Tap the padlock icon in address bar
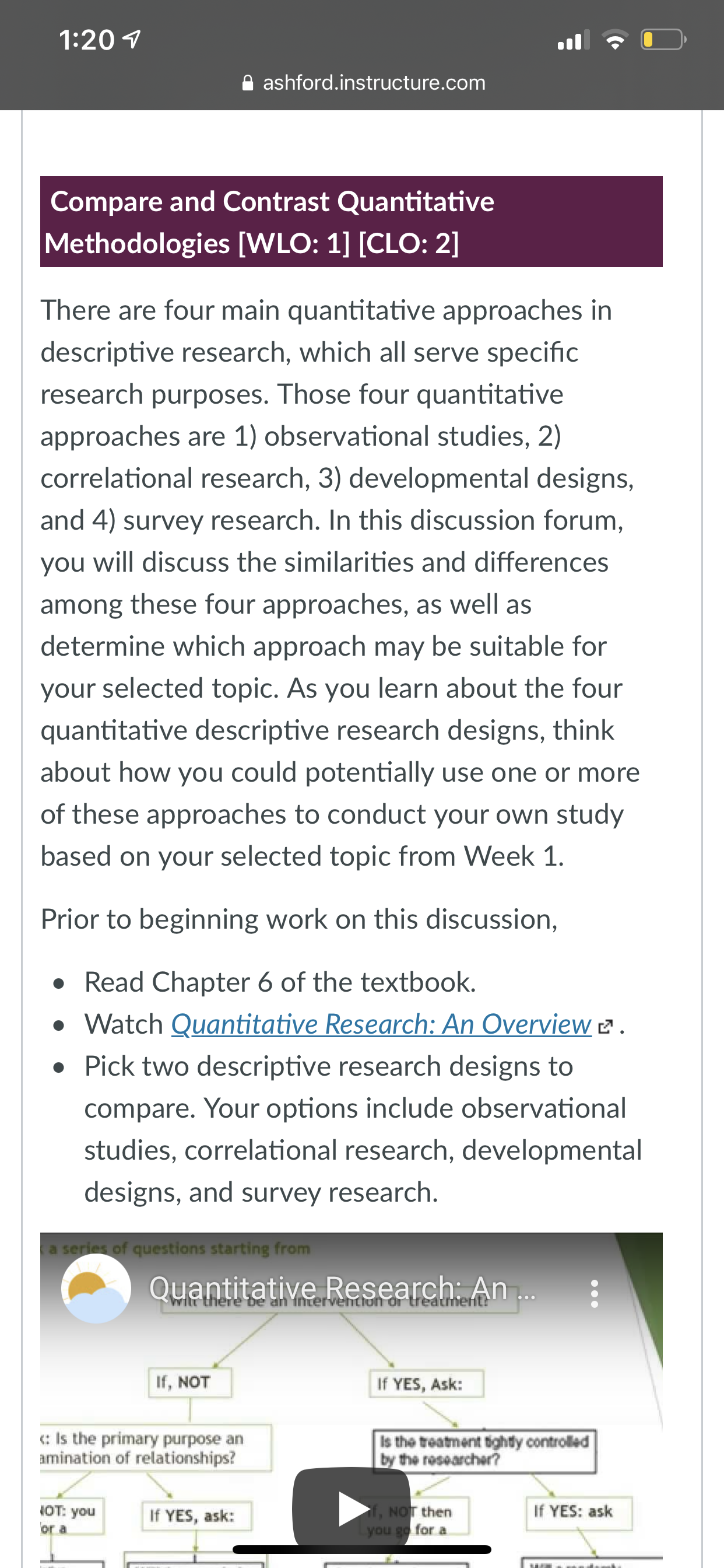The width and height of the screenshot is (724, 1568). tap(248, 83)
